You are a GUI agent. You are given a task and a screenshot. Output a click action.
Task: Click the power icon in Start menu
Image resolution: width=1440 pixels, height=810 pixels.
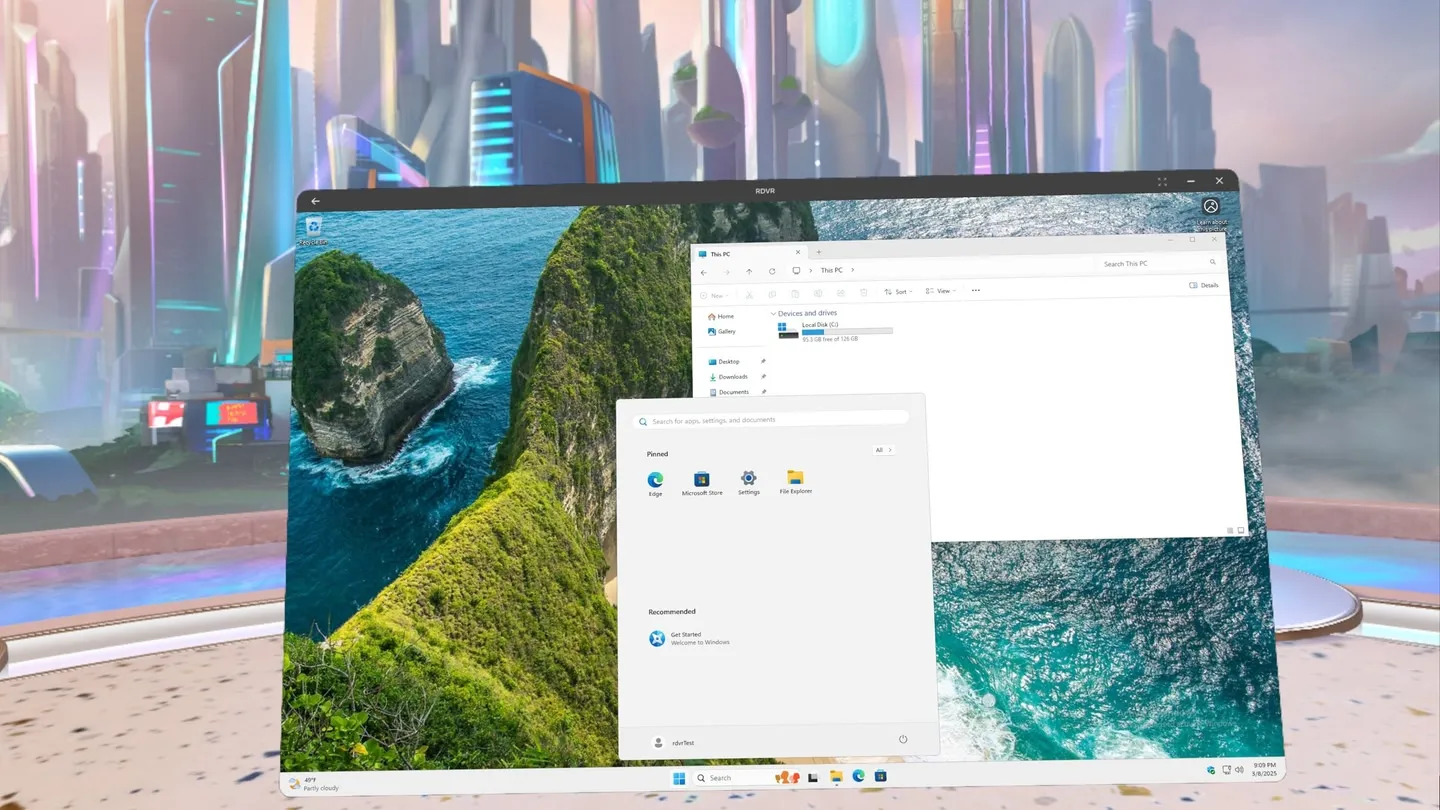[x=903, y=739]
